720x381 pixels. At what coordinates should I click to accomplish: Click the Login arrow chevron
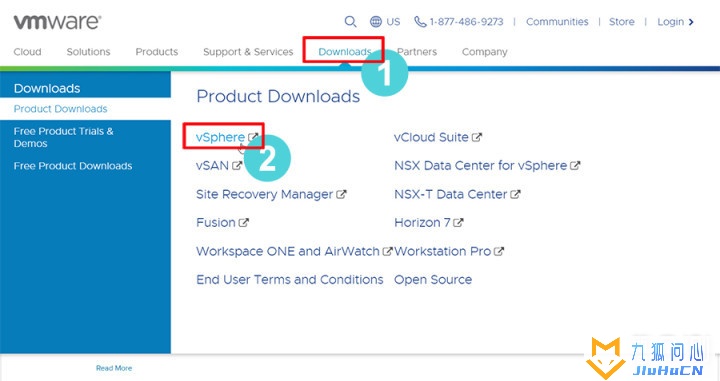point(692,22)
